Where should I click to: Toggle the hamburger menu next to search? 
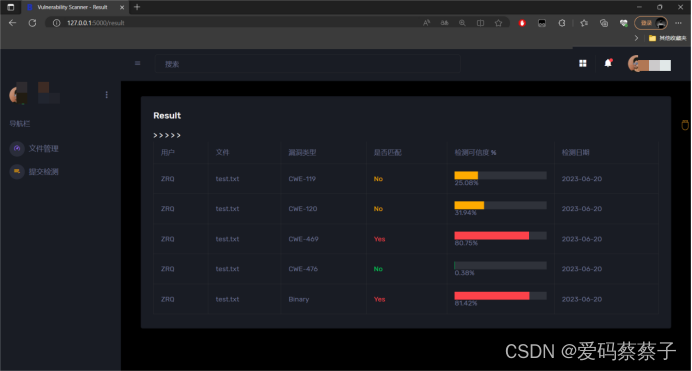point(138,64)
